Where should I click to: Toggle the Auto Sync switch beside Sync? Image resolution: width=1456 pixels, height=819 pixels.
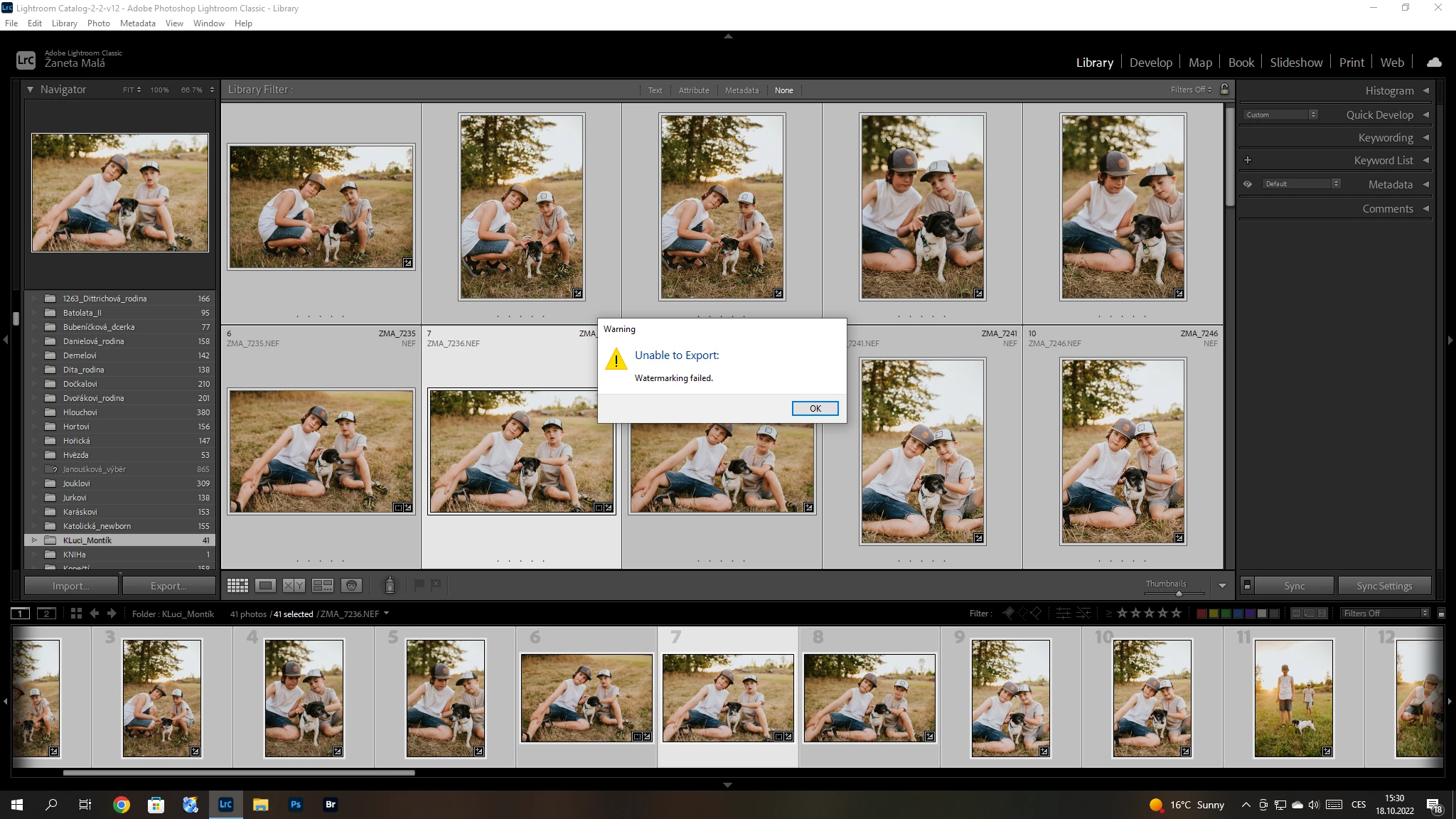coord(1246,585)
